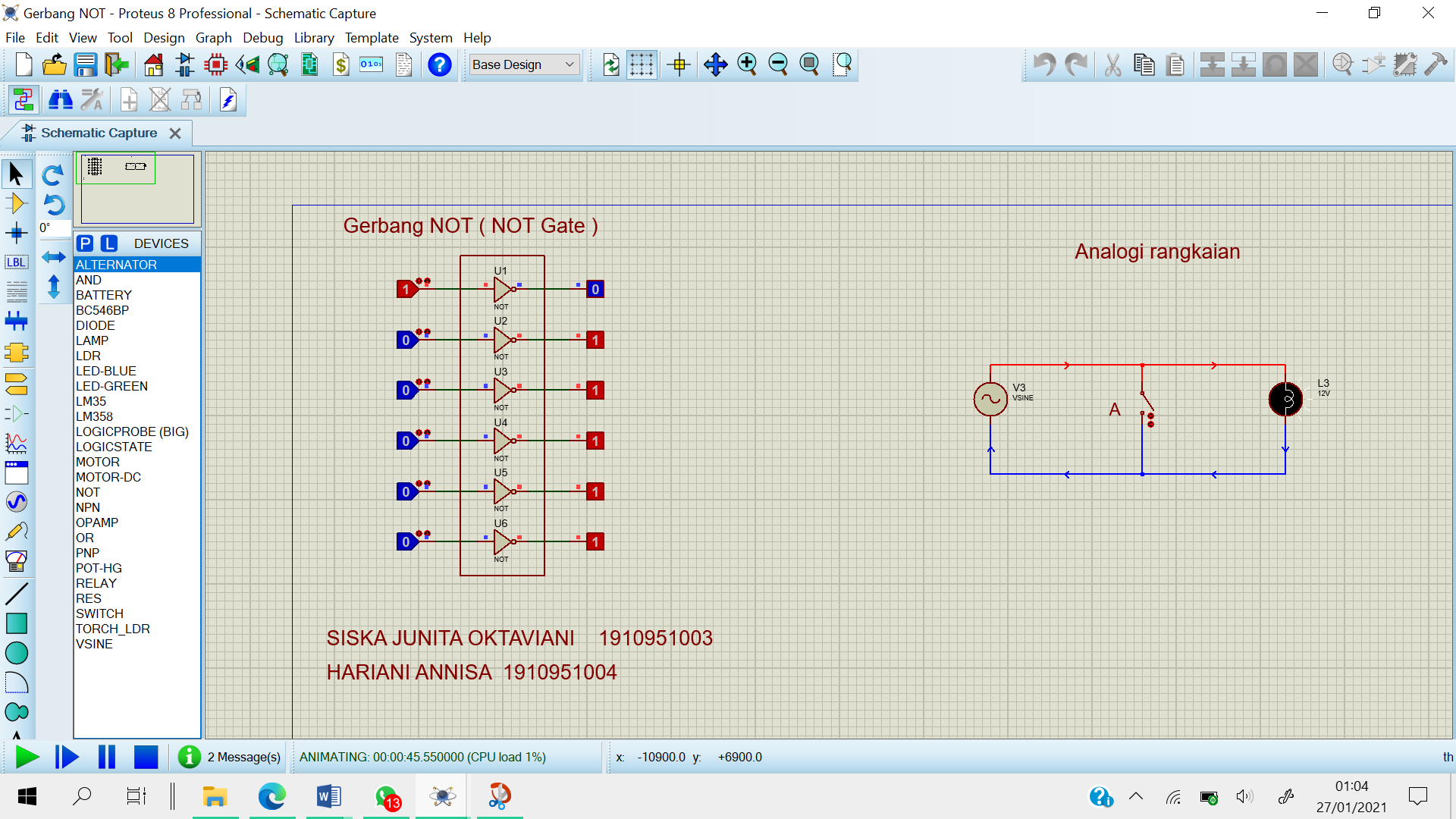Toggle the grid display icon
This screenshot has width=1456, height=819.
(642, 65)
